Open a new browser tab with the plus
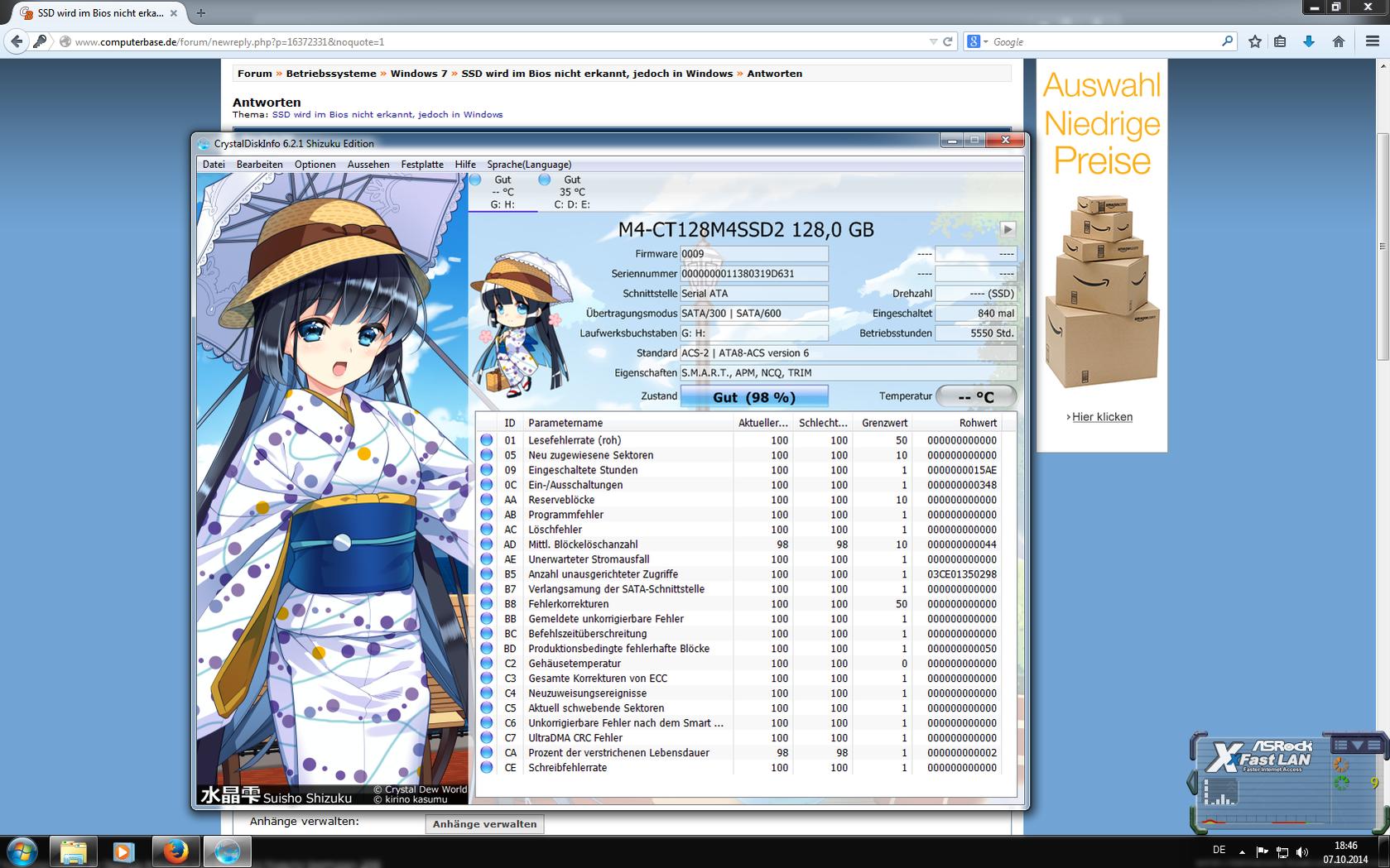Viewport: 1390px width, 868px height. coord(200,13)
